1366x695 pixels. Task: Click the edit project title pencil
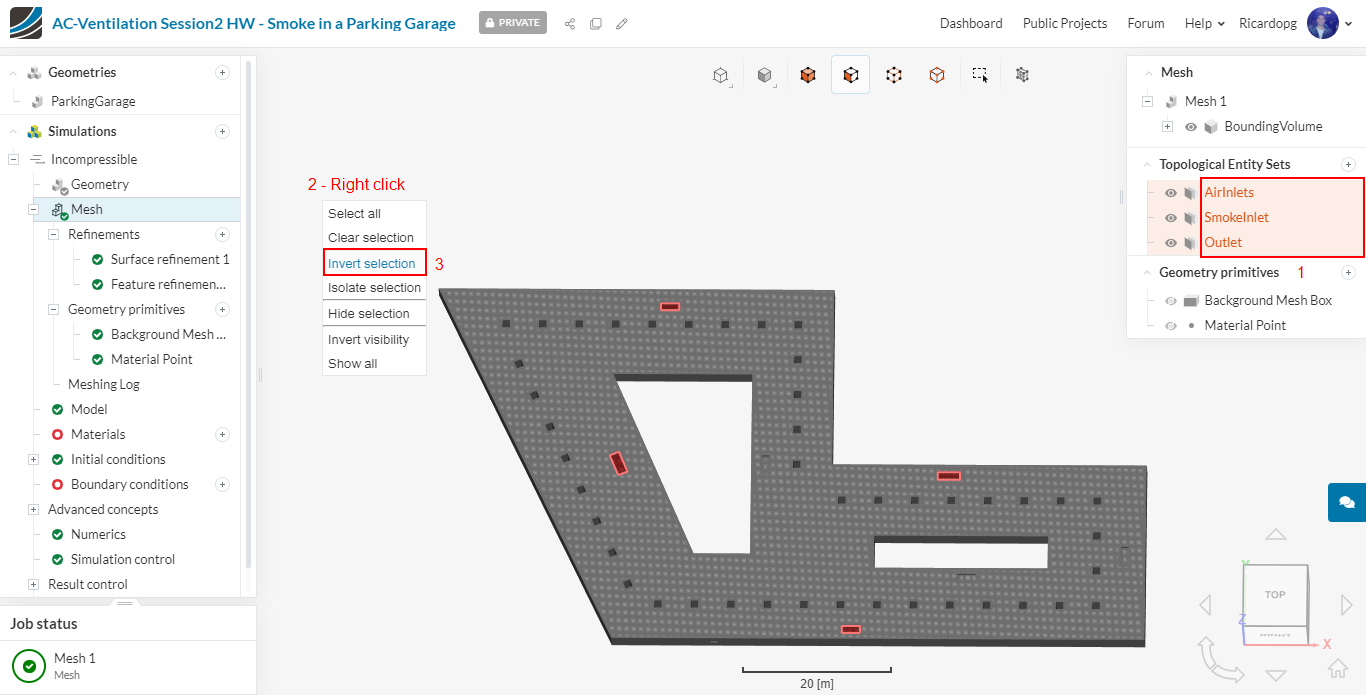622,23
